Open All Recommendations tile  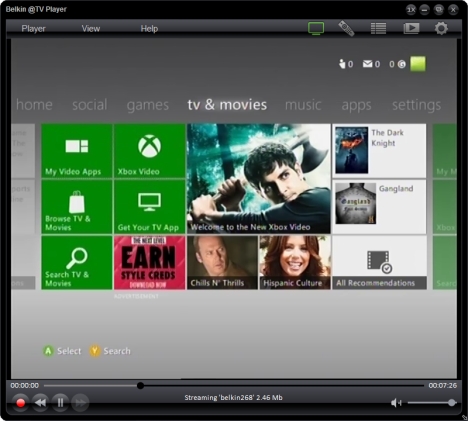click(x=379, y=263)
